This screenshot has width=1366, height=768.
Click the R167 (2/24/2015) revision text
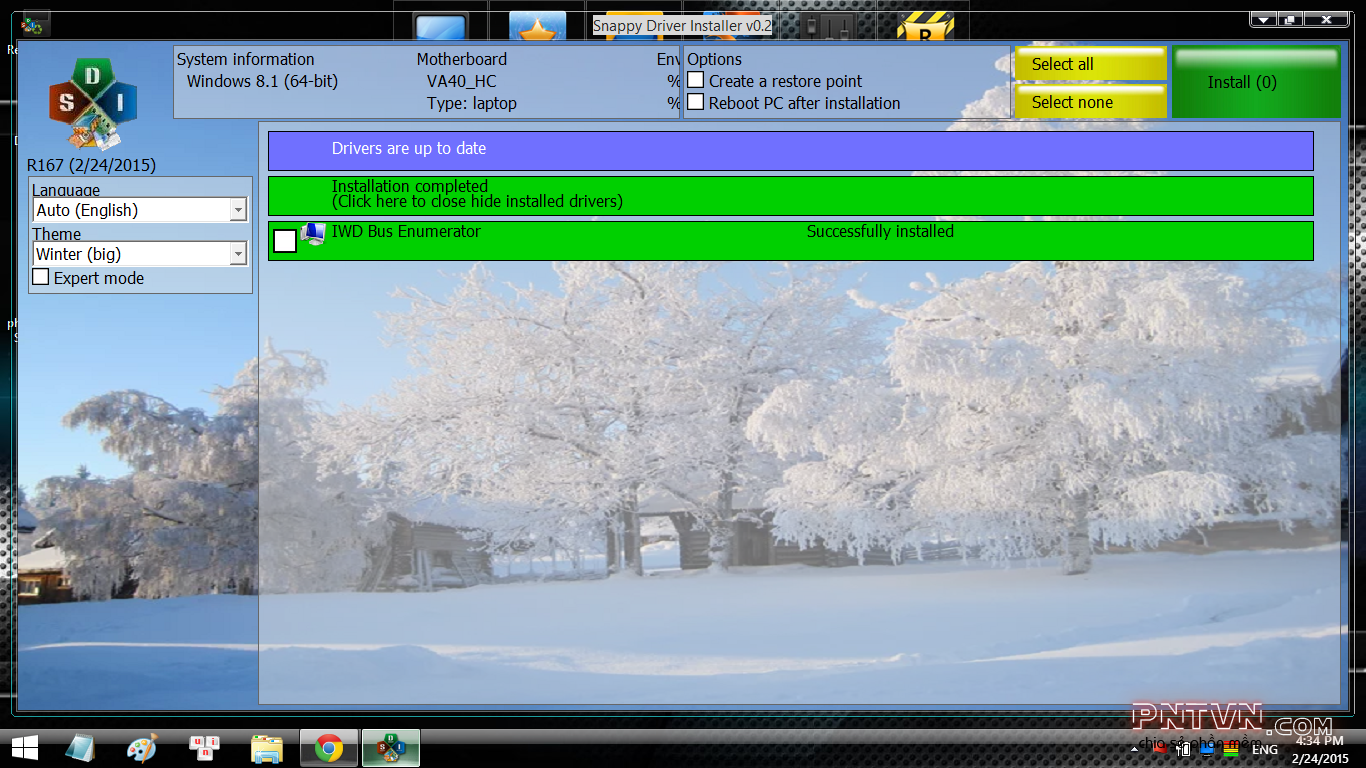pyautogui.click(x=92, y=165)
